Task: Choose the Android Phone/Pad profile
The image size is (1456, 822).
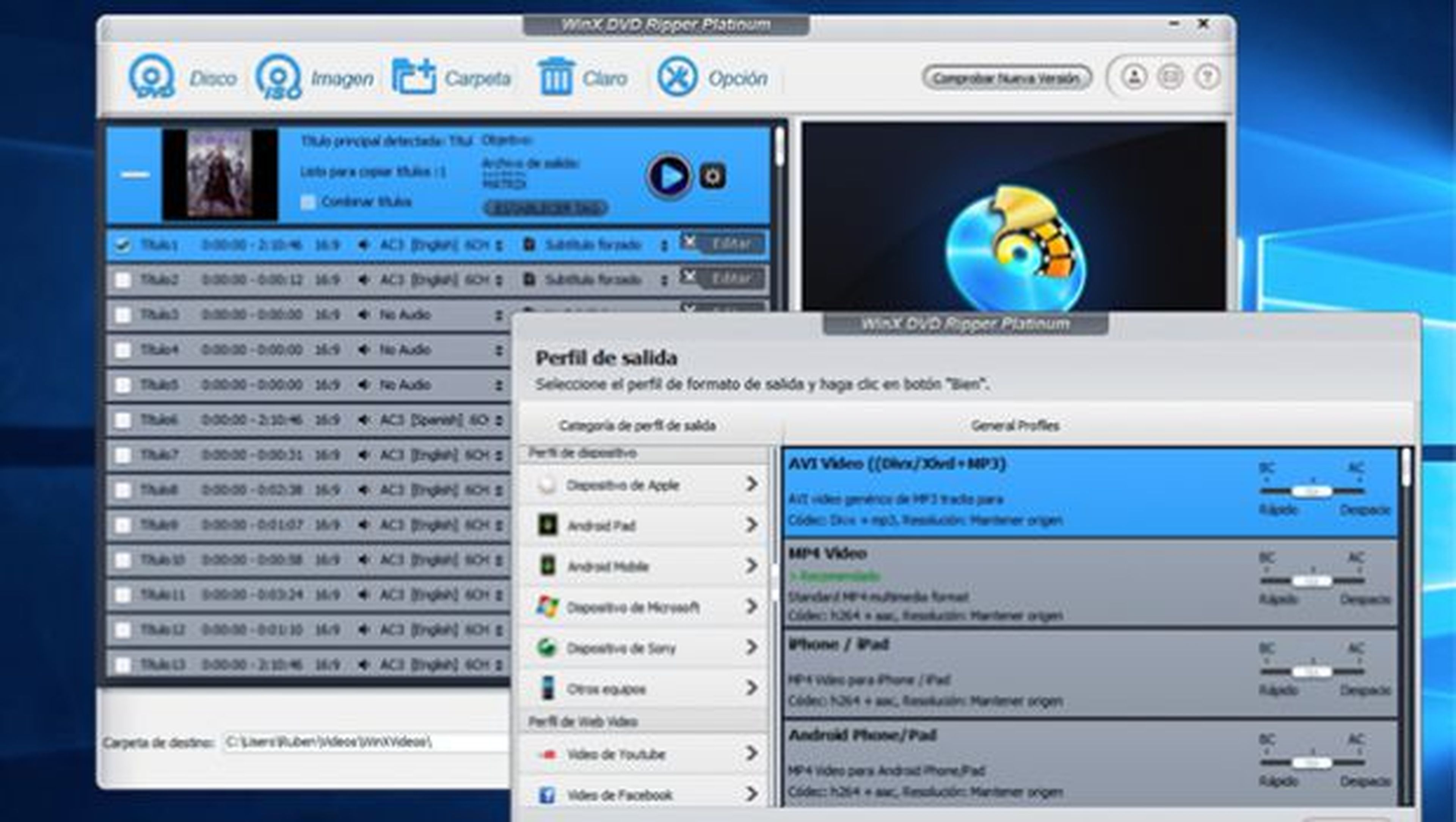Action: (1090, 763)
